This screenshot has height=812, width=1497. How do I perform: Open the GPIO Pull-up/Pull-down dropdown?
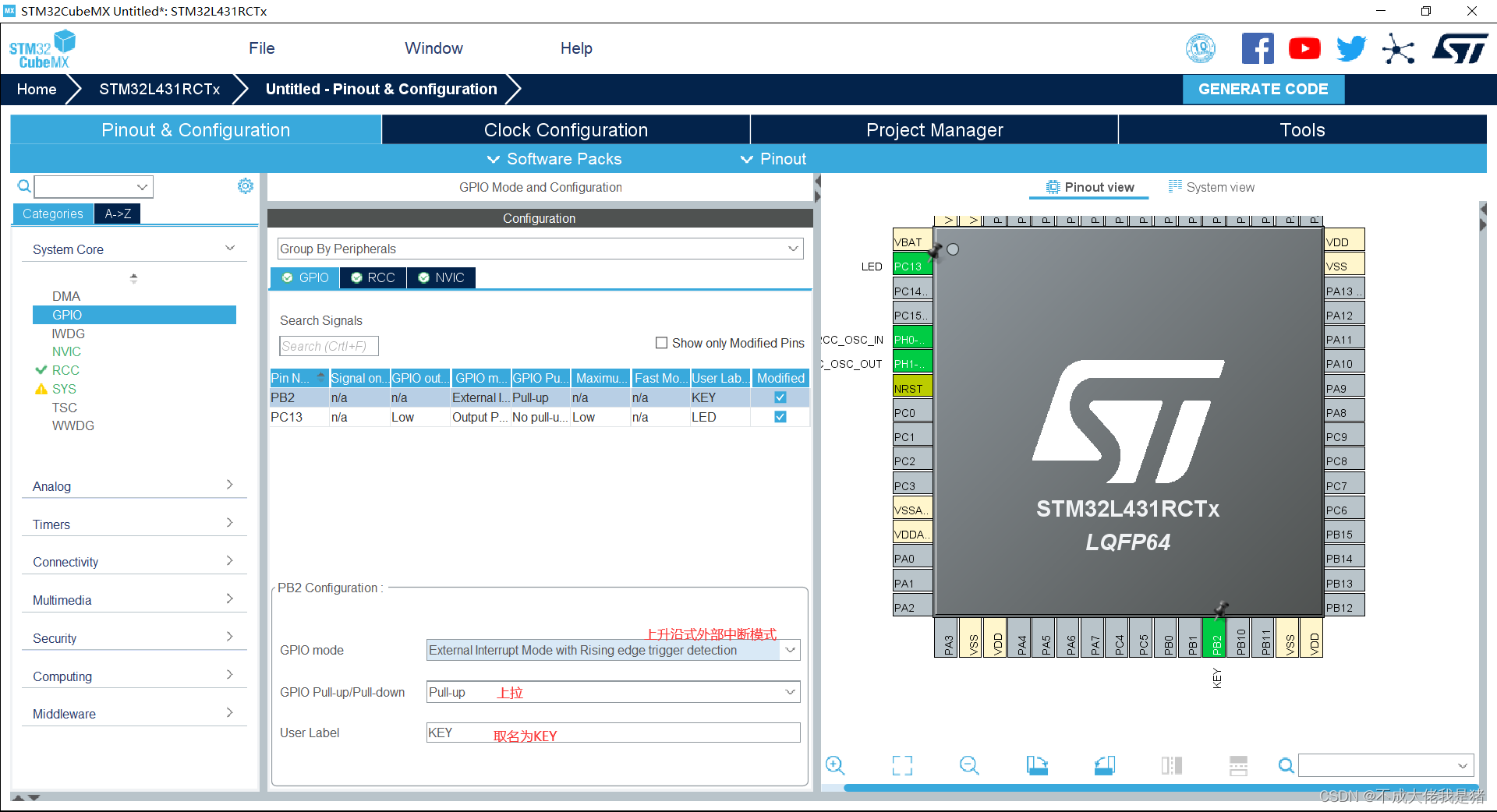[x=613, y=692]
